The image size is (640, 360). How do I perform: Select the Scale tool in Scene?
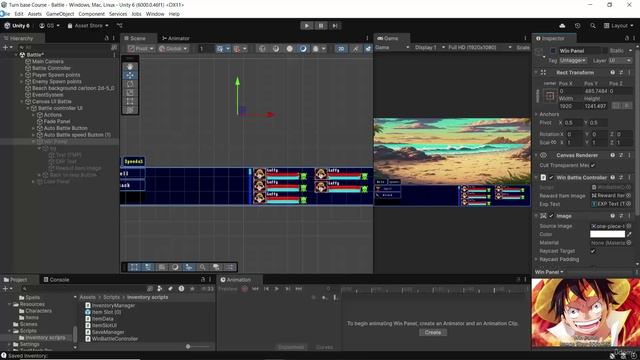130,93
